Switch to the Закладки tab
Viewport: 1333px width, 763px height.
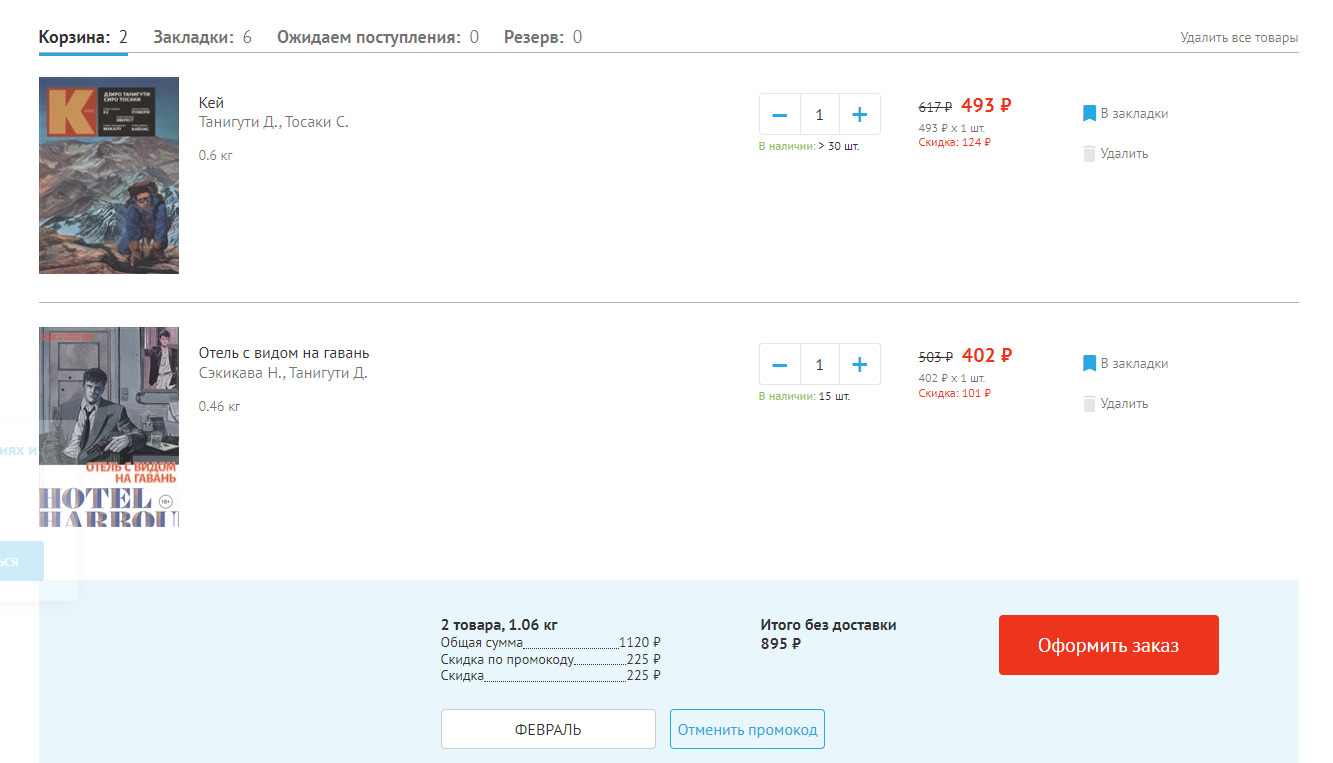coord(202,38)
